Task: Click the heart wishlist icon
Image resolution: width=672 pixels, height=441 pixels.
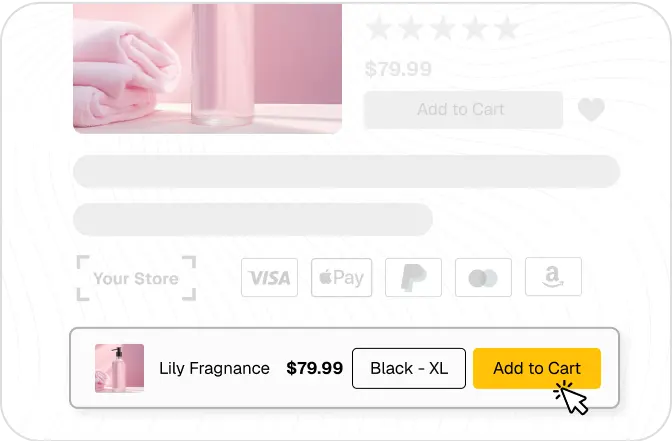Action: [591, 109]
